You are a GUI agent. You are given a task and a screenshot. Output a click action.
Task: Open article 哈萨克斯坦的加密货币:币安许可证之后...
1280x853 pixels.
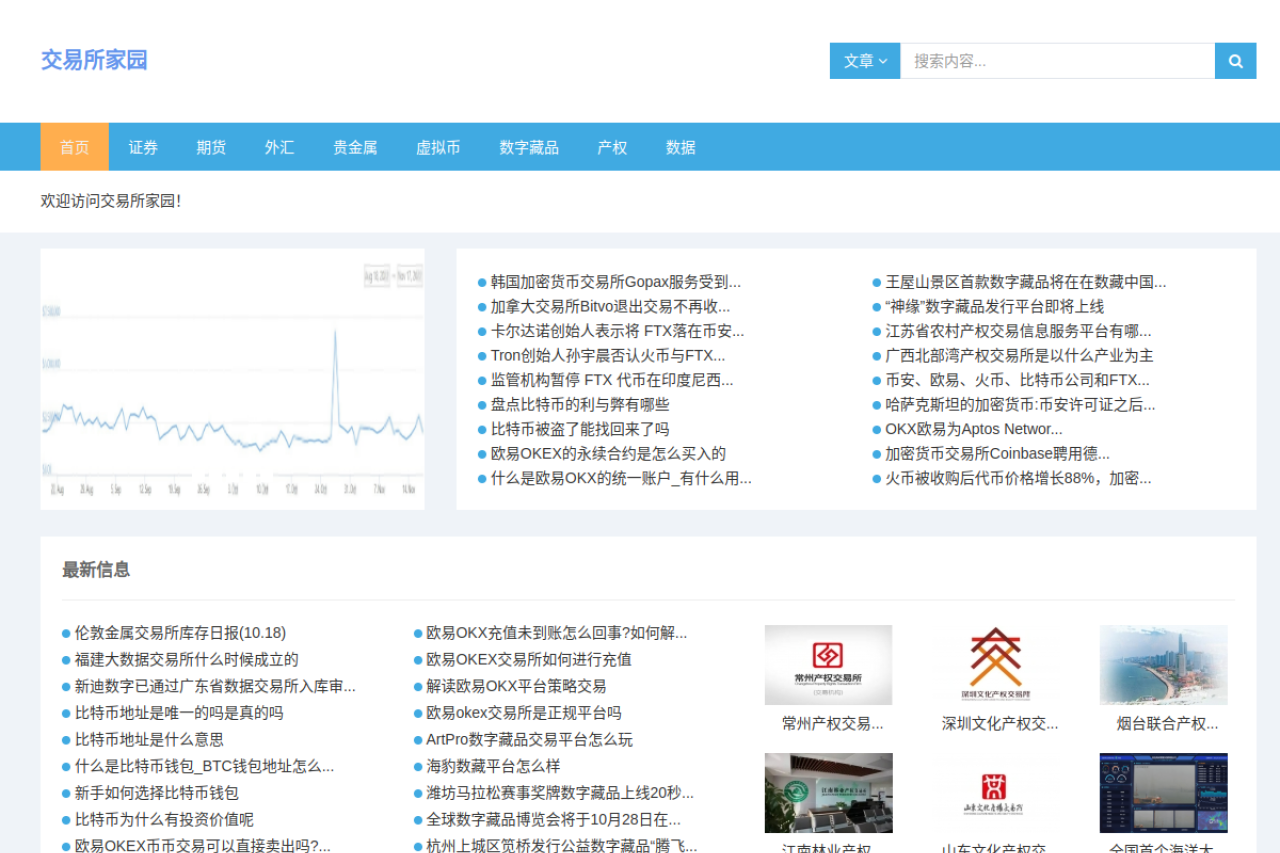[1020, 404]
